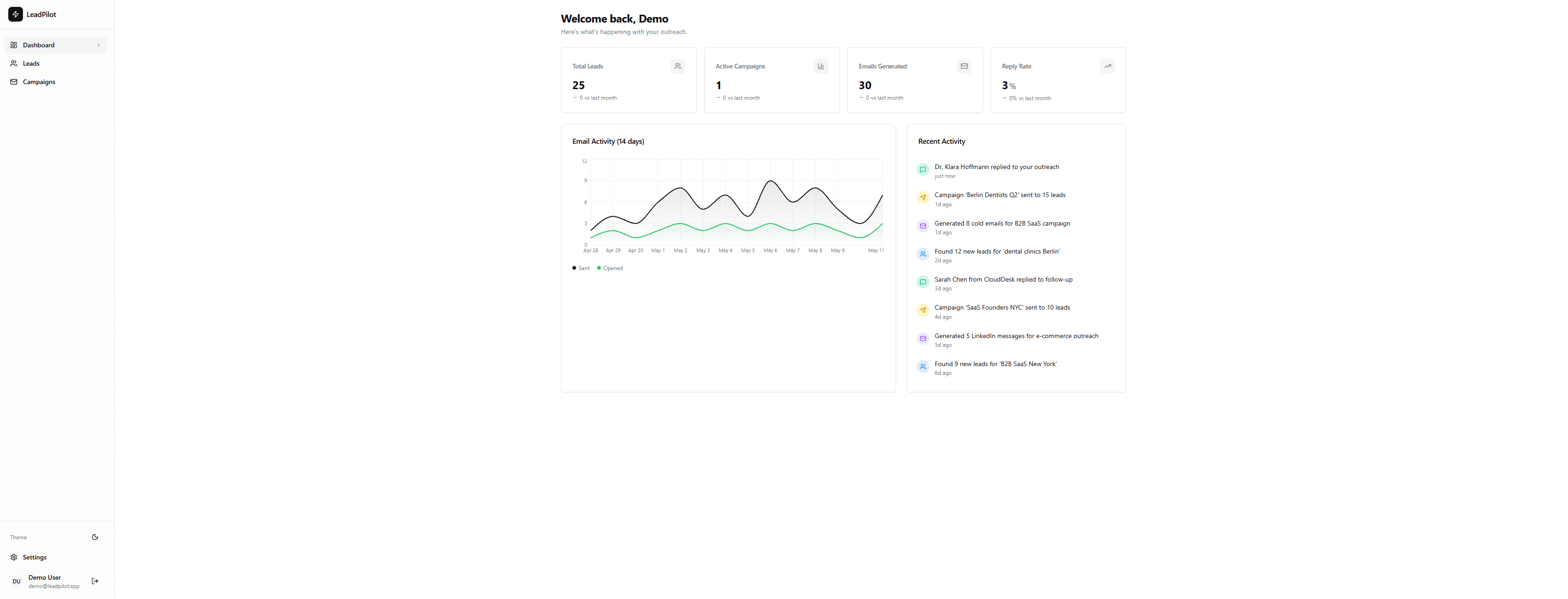Click the Reply Rate card title
The width and height of the screenshot is (1568, 599).
(1016, 67)
